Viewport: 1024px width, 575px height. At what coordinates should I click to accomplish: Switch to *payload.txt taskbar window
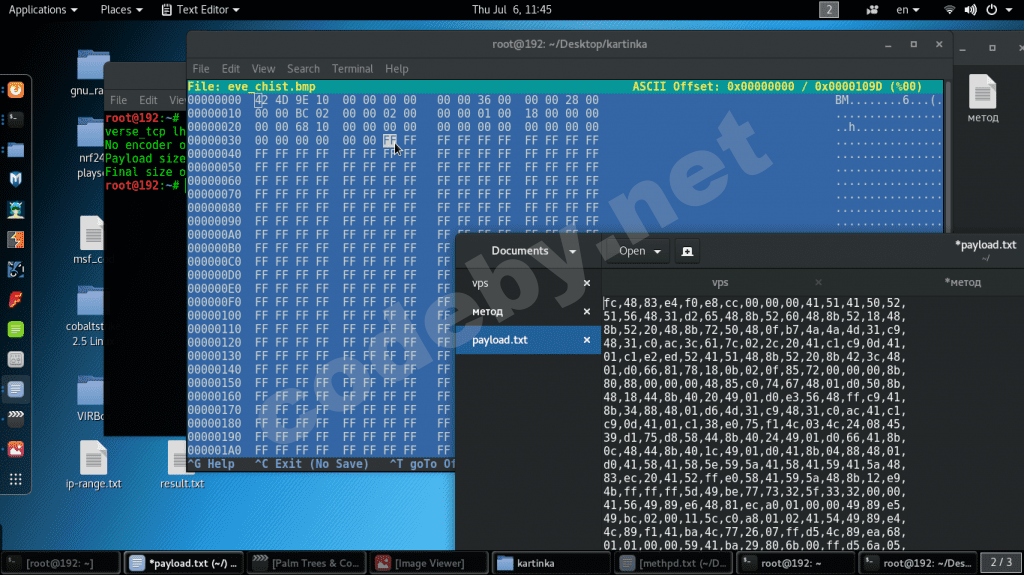click(x=184, y=563)
